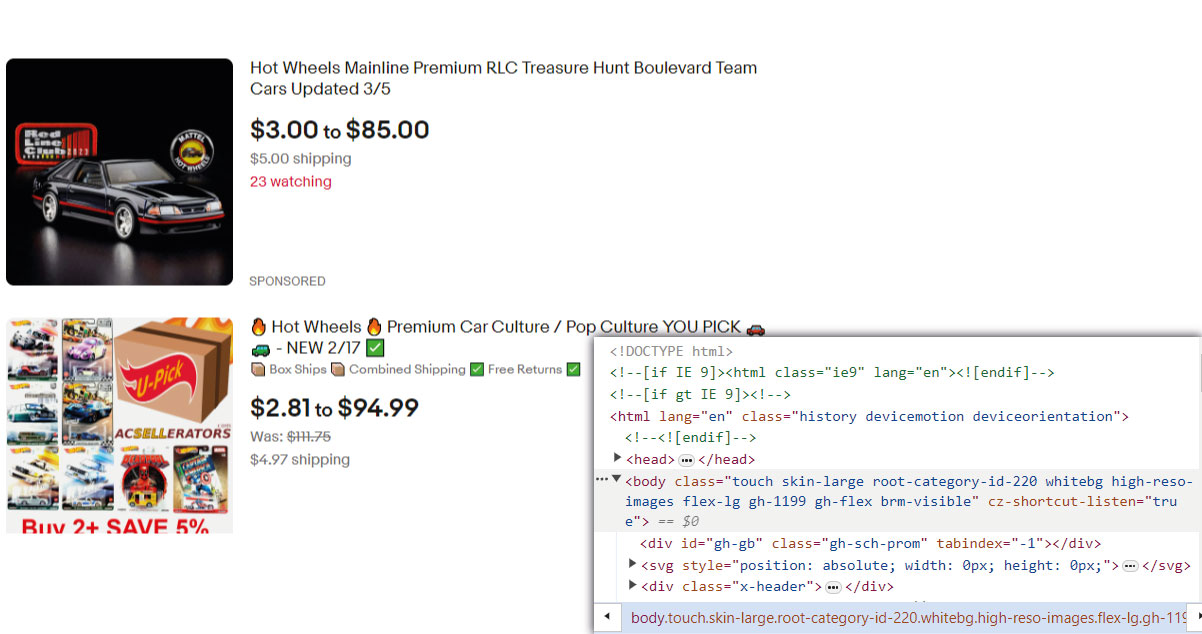The height and width of the screenshot is (634, 1202).
Task: Click the ellipsis inside the x-header div
Action: tap(833, 586)
